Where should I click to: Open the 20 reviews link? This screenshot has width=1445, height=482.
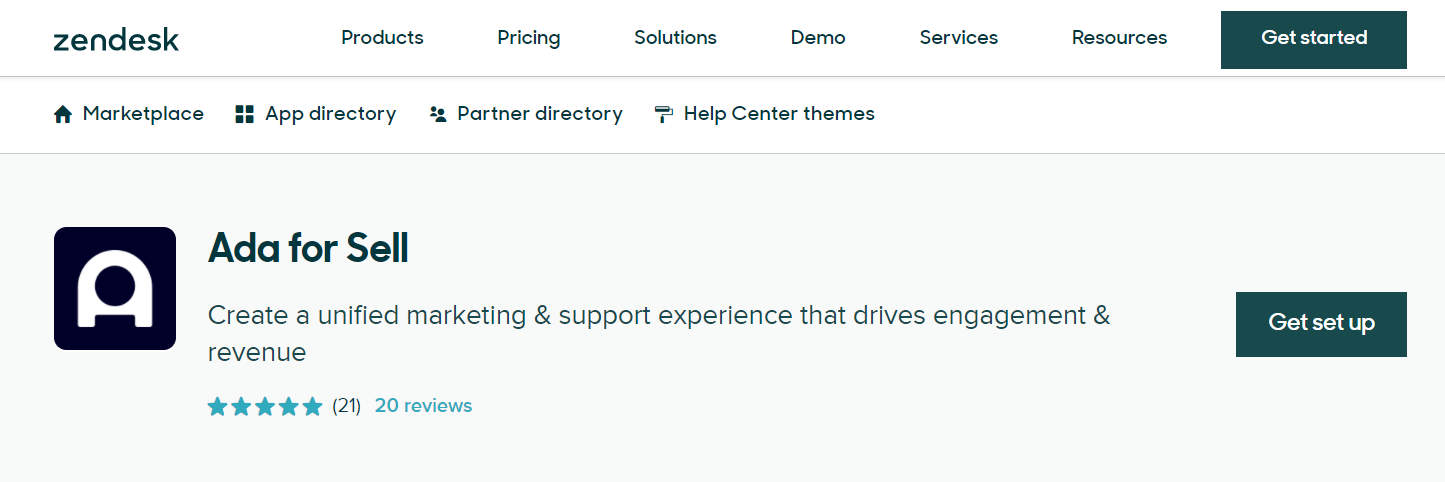click(x=423, y=405)
